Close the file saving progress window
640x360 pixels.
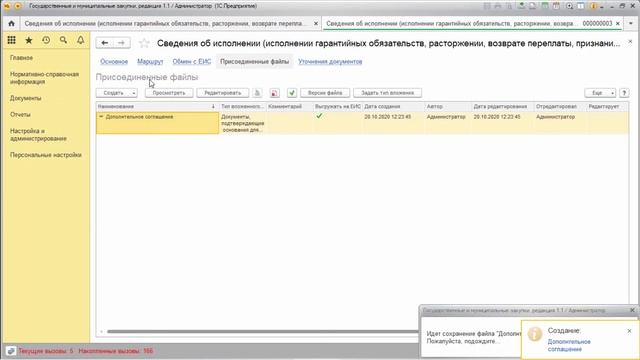(x=632, y=310)
